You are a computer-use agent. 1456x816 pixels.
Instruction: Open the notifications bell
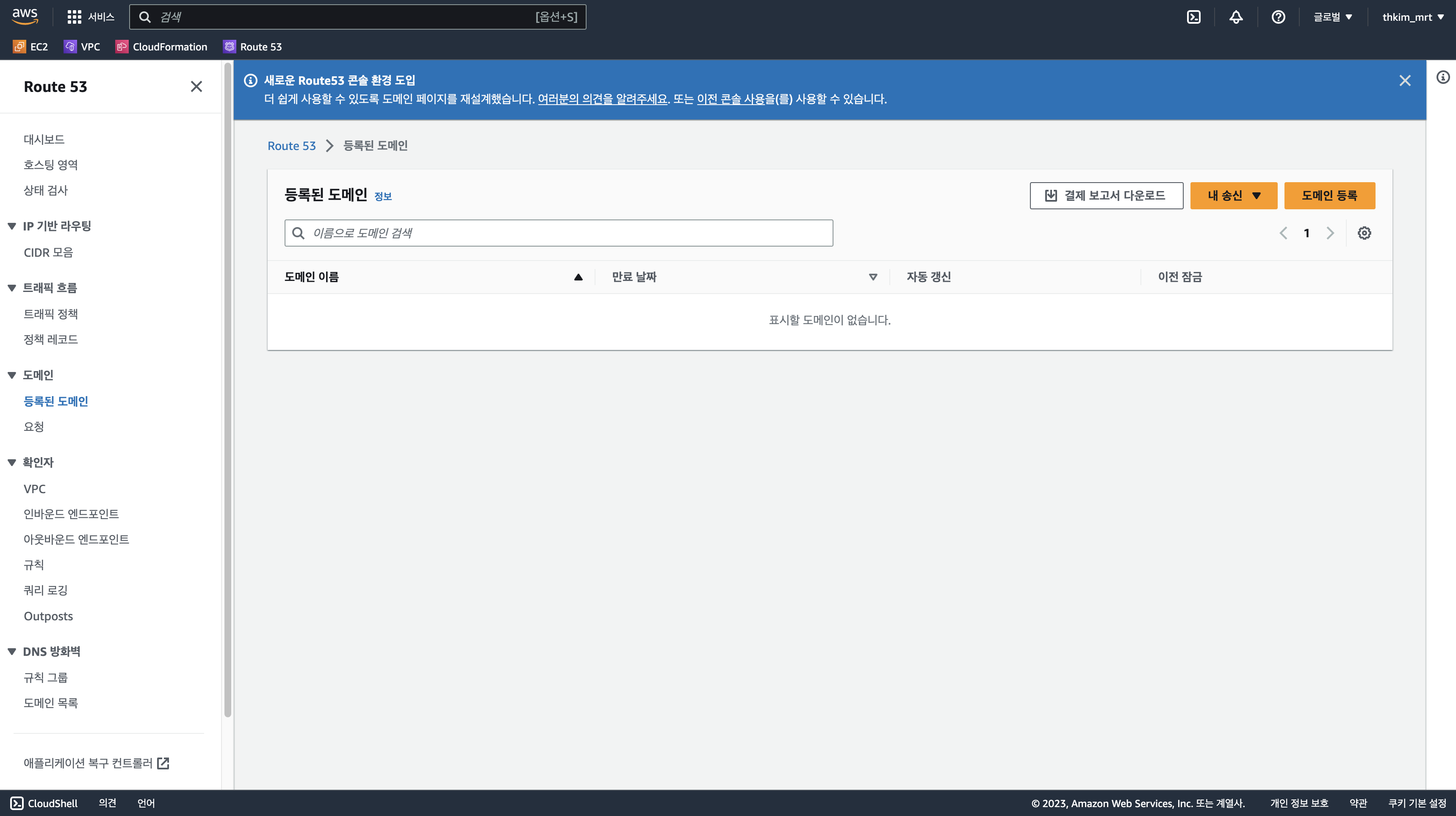pyautogui.click(x=1235, y=17)
